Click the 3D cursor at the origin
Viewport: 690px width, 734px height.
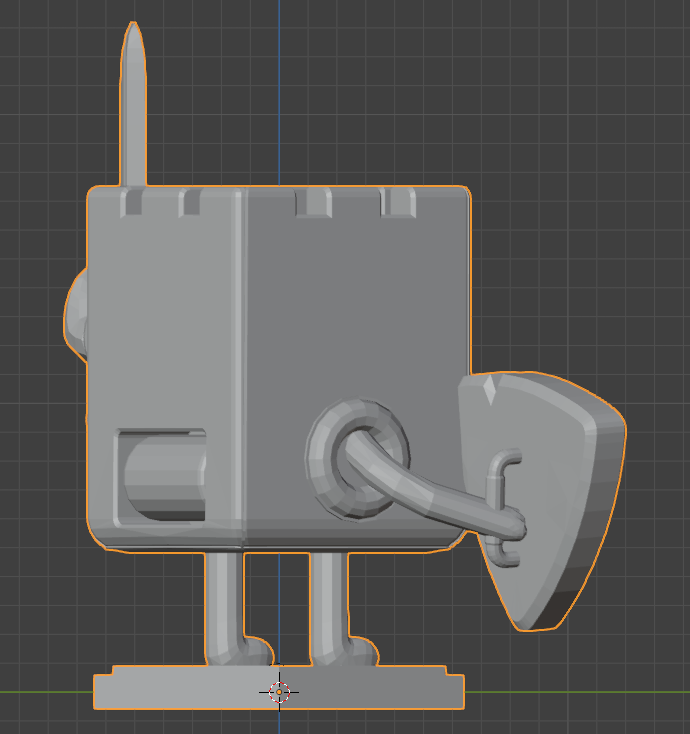click(279, 692)
